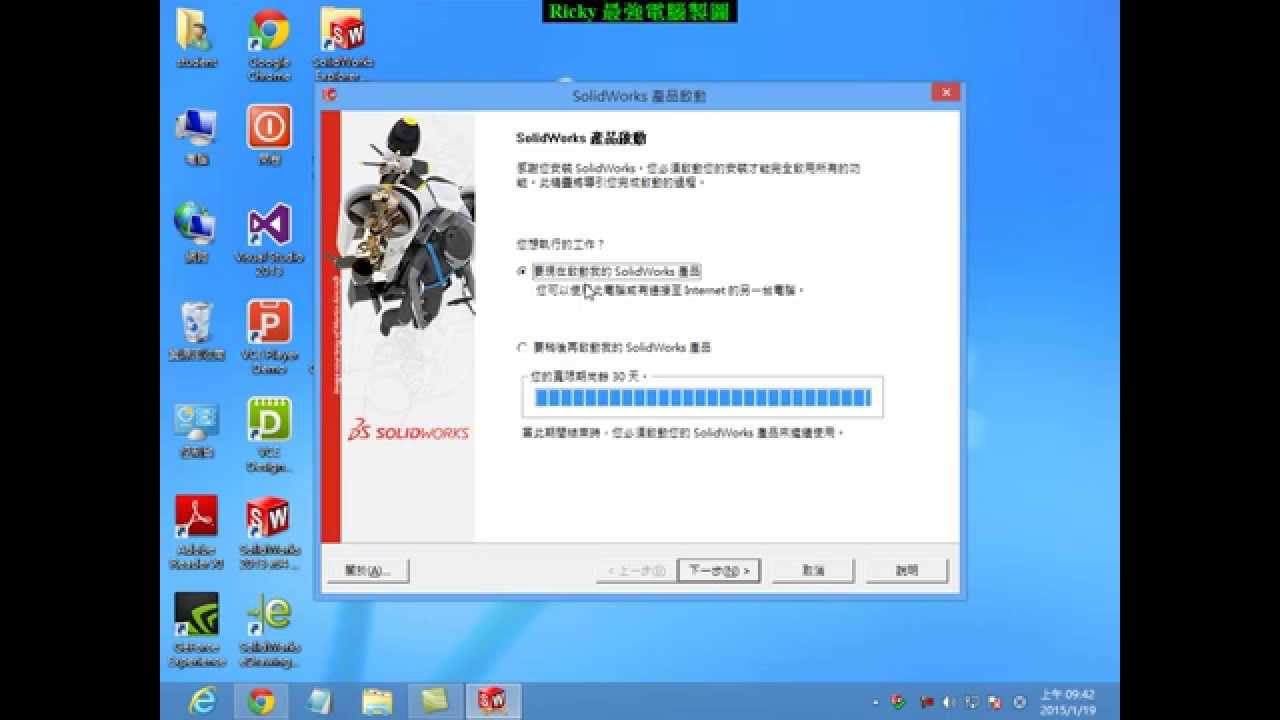Open the volume control in tray
The image size is (1280, 720).
949,702
